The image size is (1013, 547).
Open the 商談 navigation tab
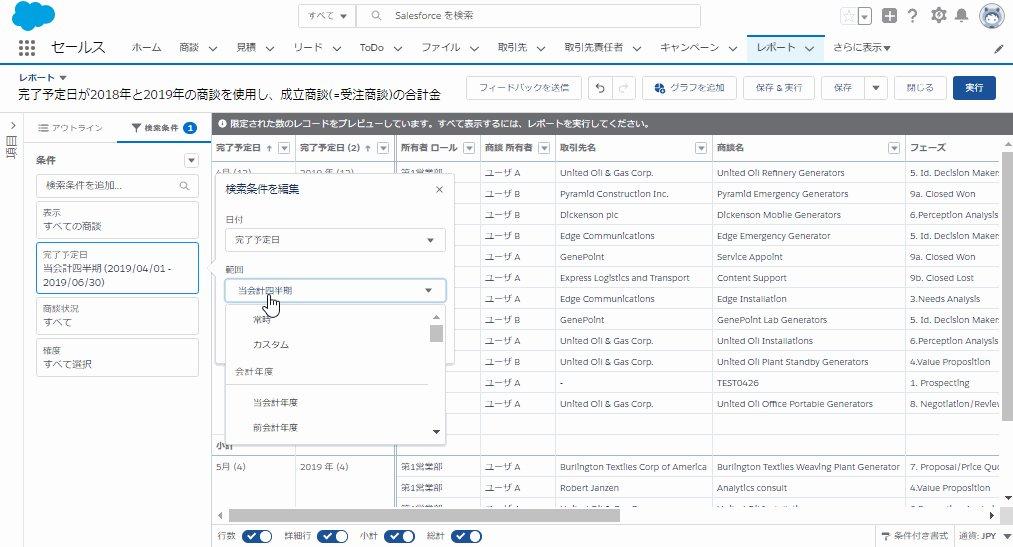point(189,48)
